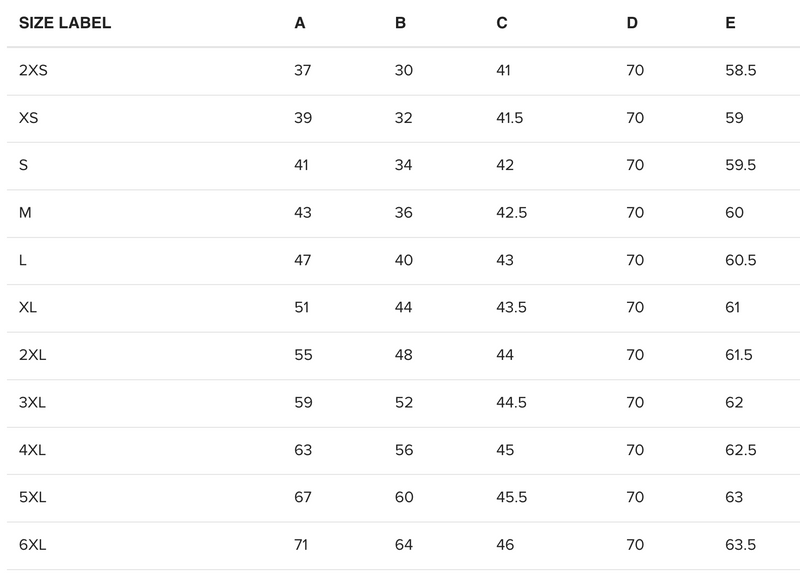Select the M size label
The image size is (800, 584).
[x=25, y=213]
